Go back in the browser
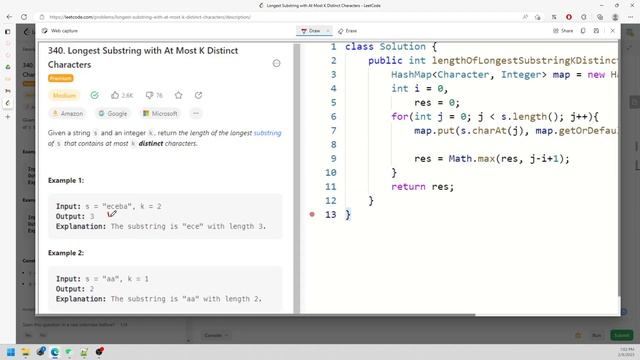This screenshot has width=640, height=360. [9, 17]
